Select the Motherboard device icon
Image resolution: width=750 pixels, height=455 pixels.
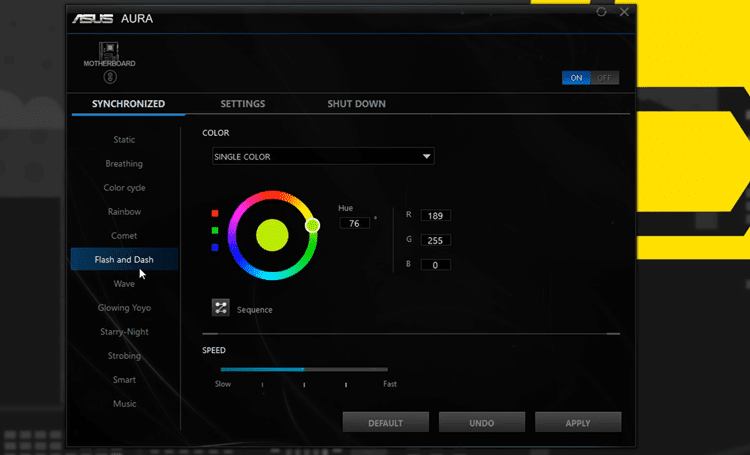point(109,54)
